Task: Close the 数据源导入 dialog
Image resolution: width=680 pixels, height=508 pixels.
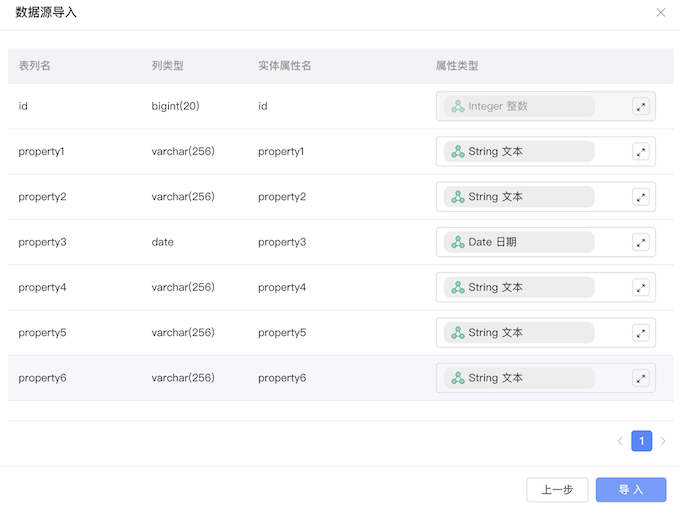Action: coord(660,13)
